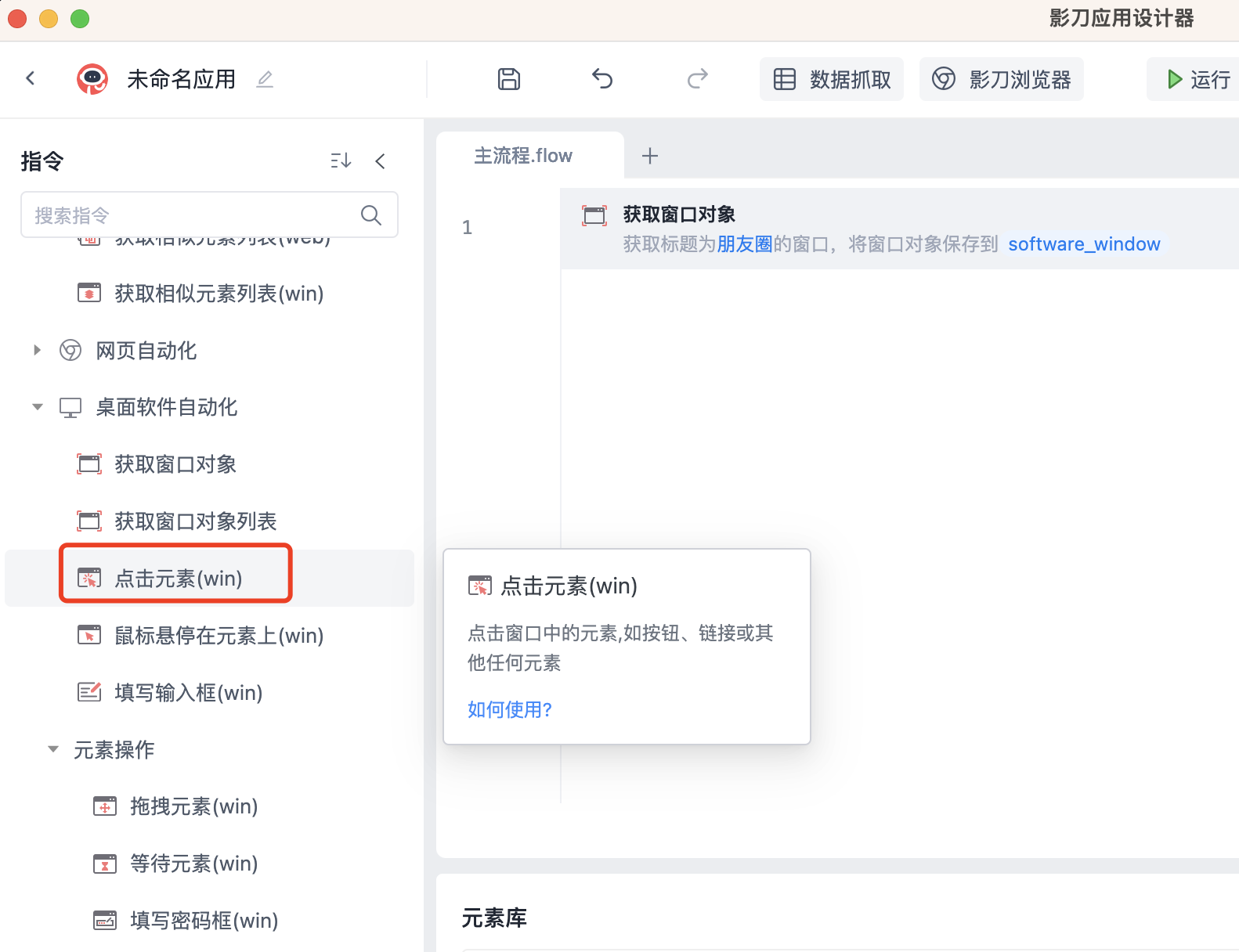Click the search magnifier icon
Screen dimensions: 1239x952
(371, 215)
